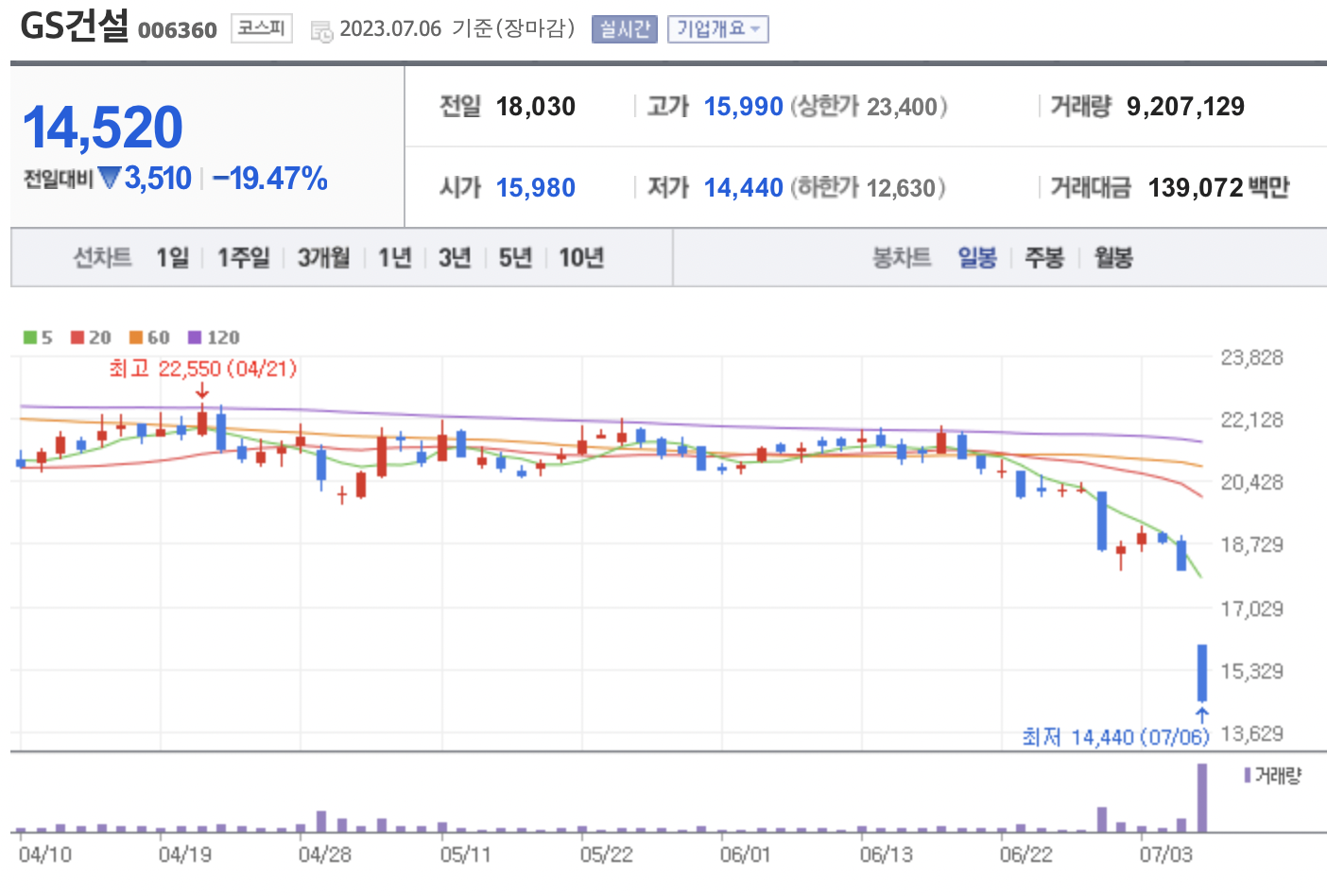
Task: Switch to the 주봉 candle chart
Action: (x=1045, y=257)
